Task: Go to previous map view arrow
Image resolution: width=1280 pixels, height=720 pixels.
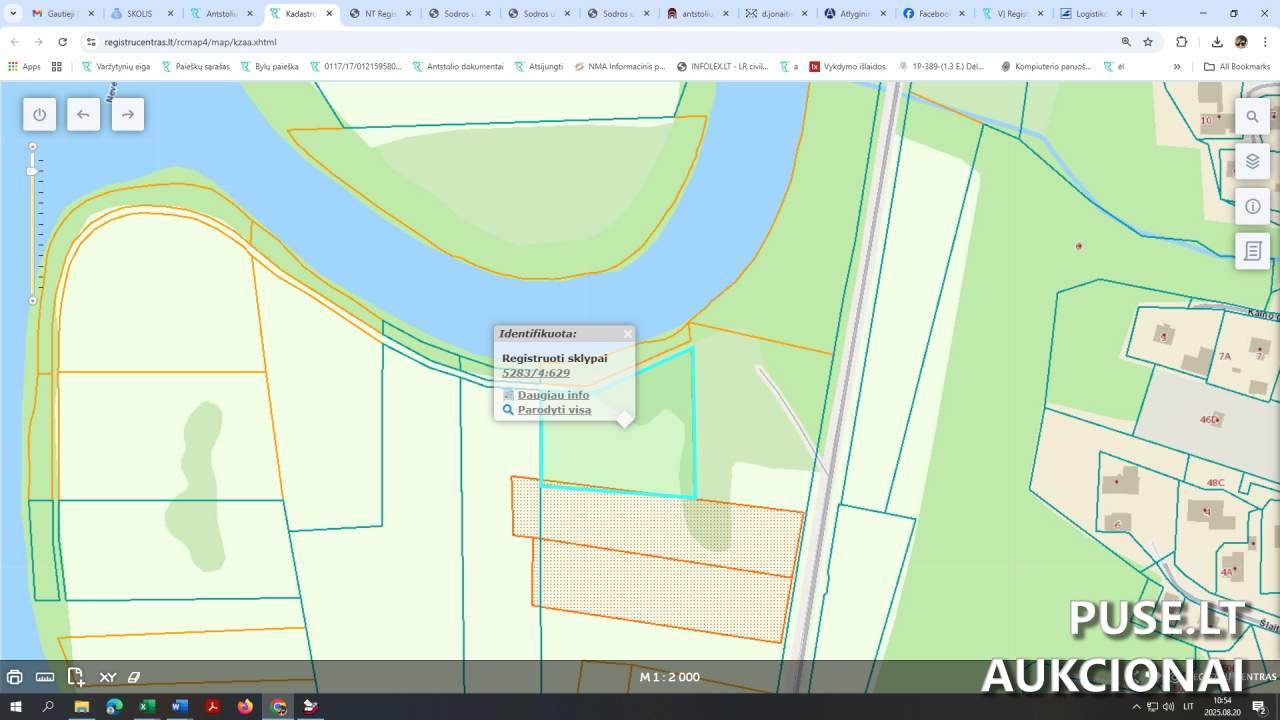Action: click(83, 114)
